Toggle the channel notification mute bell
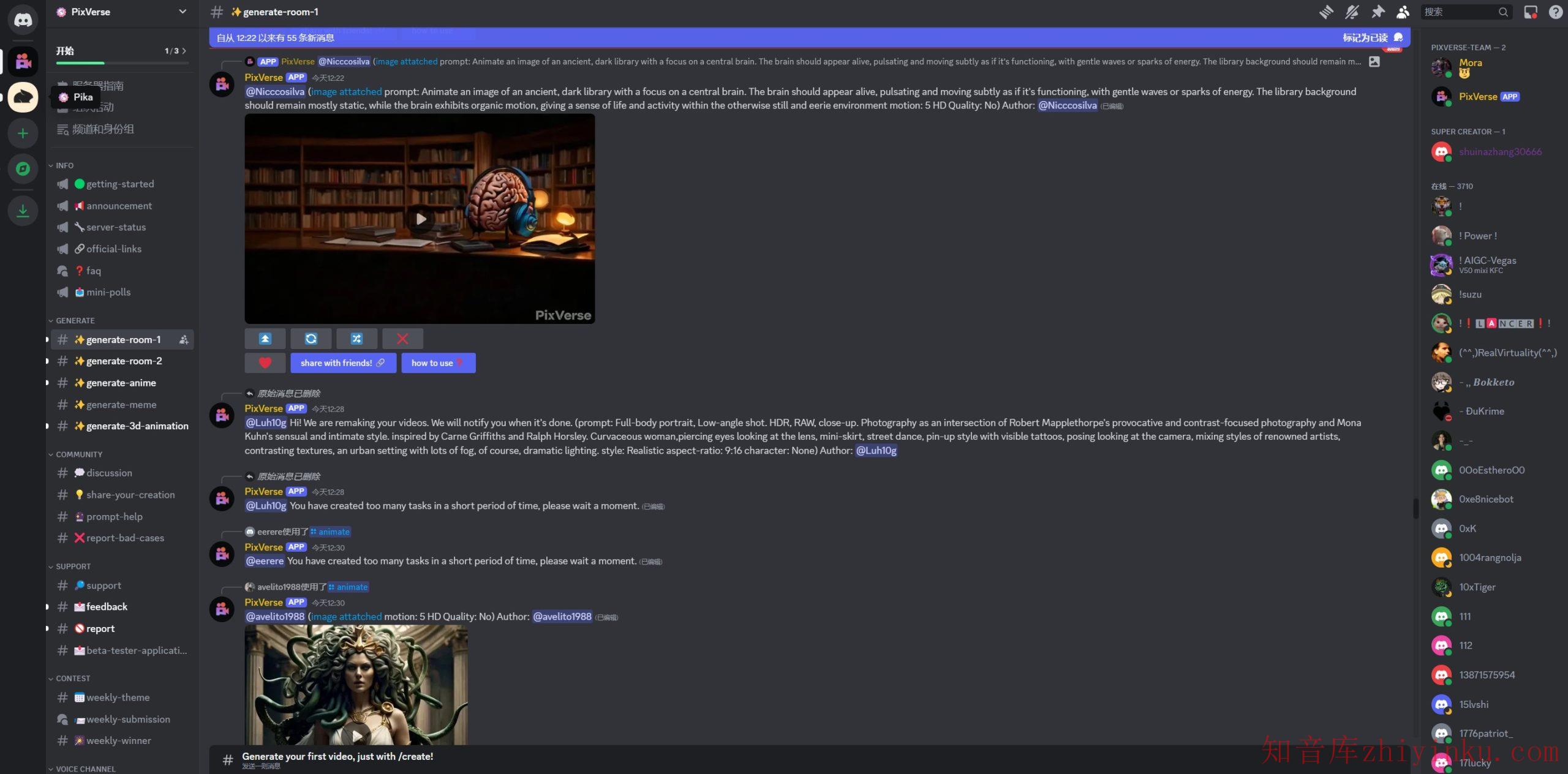Viewport: 1568px width, 774px height. point(1352,12)
